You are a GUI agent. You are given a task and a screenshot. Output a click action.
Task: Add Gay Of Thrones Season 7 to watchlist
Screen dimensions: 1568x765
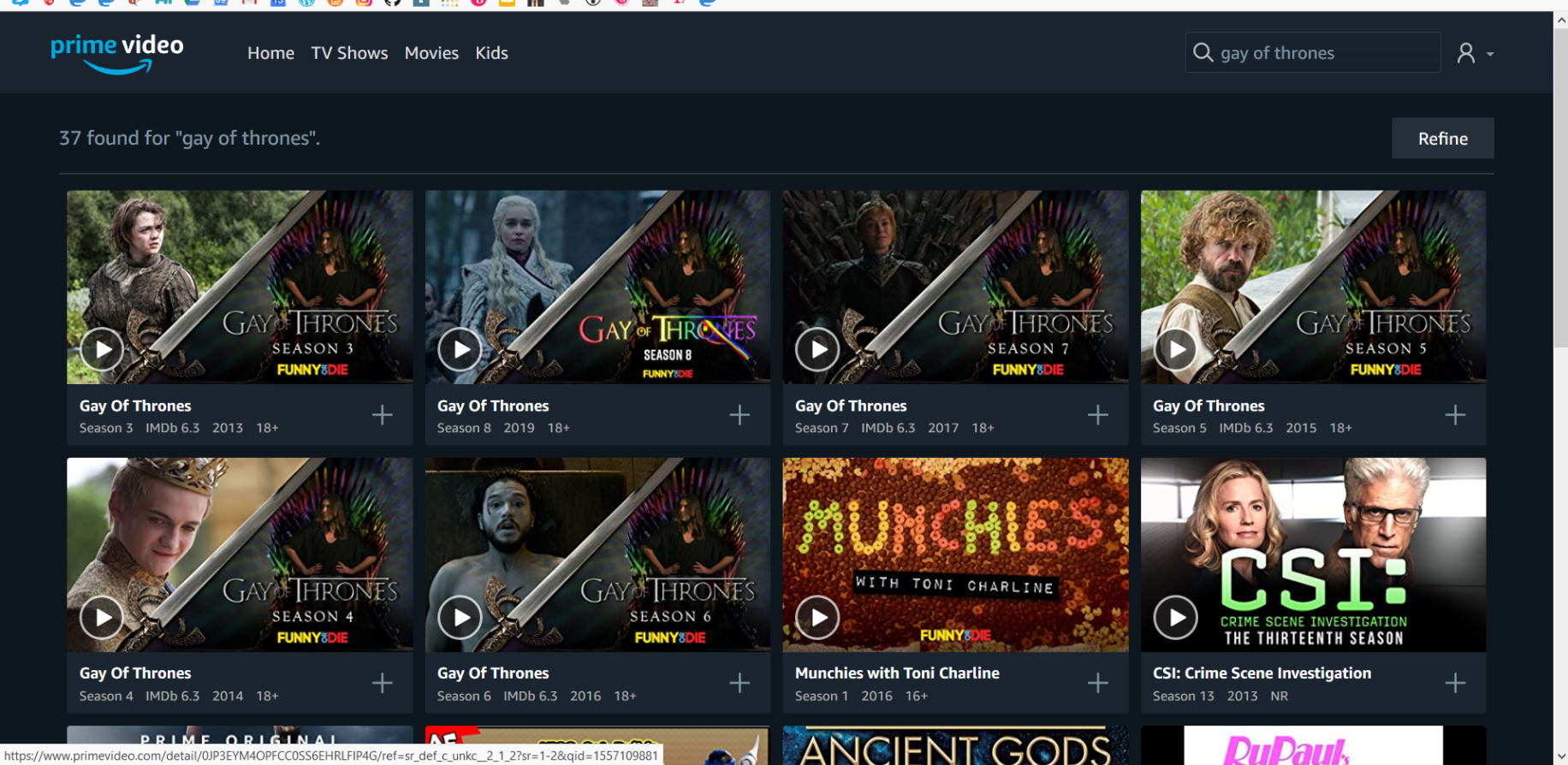pyautogui.click(x=1098, y=415)
